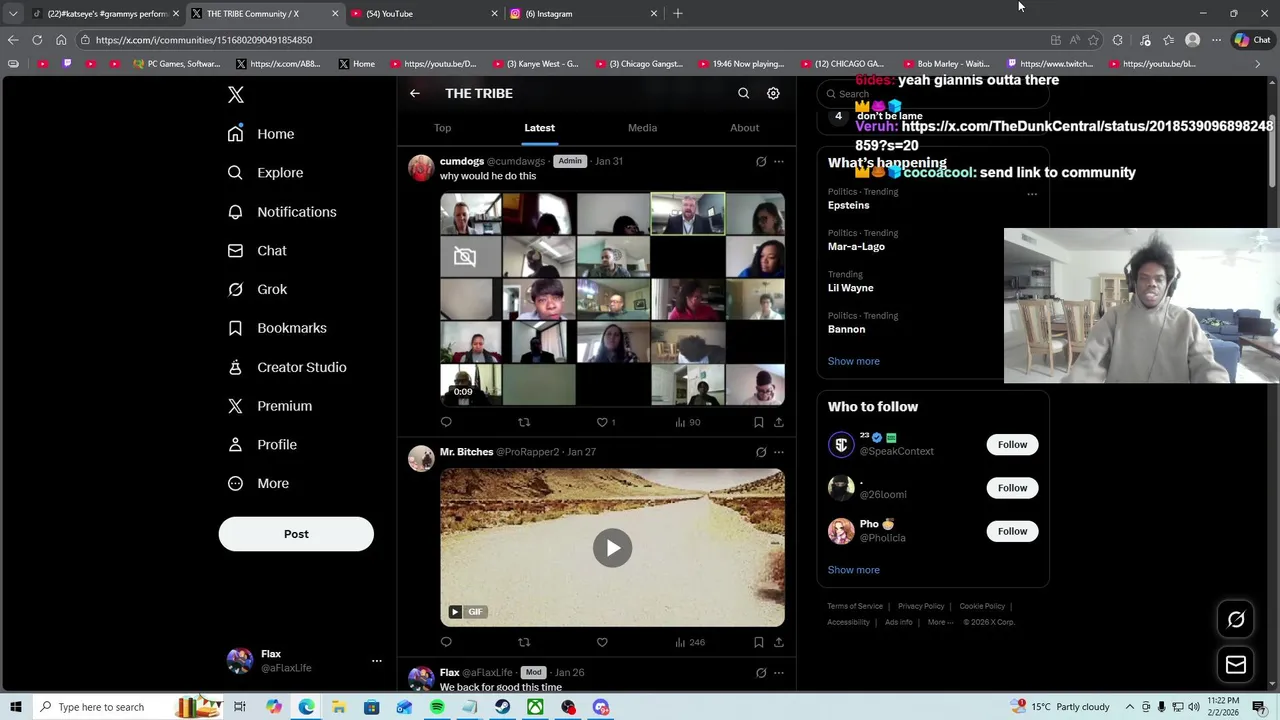Click the Post button
The image size is (1280, 720).
pyautogui.click(x=296, y=534)
